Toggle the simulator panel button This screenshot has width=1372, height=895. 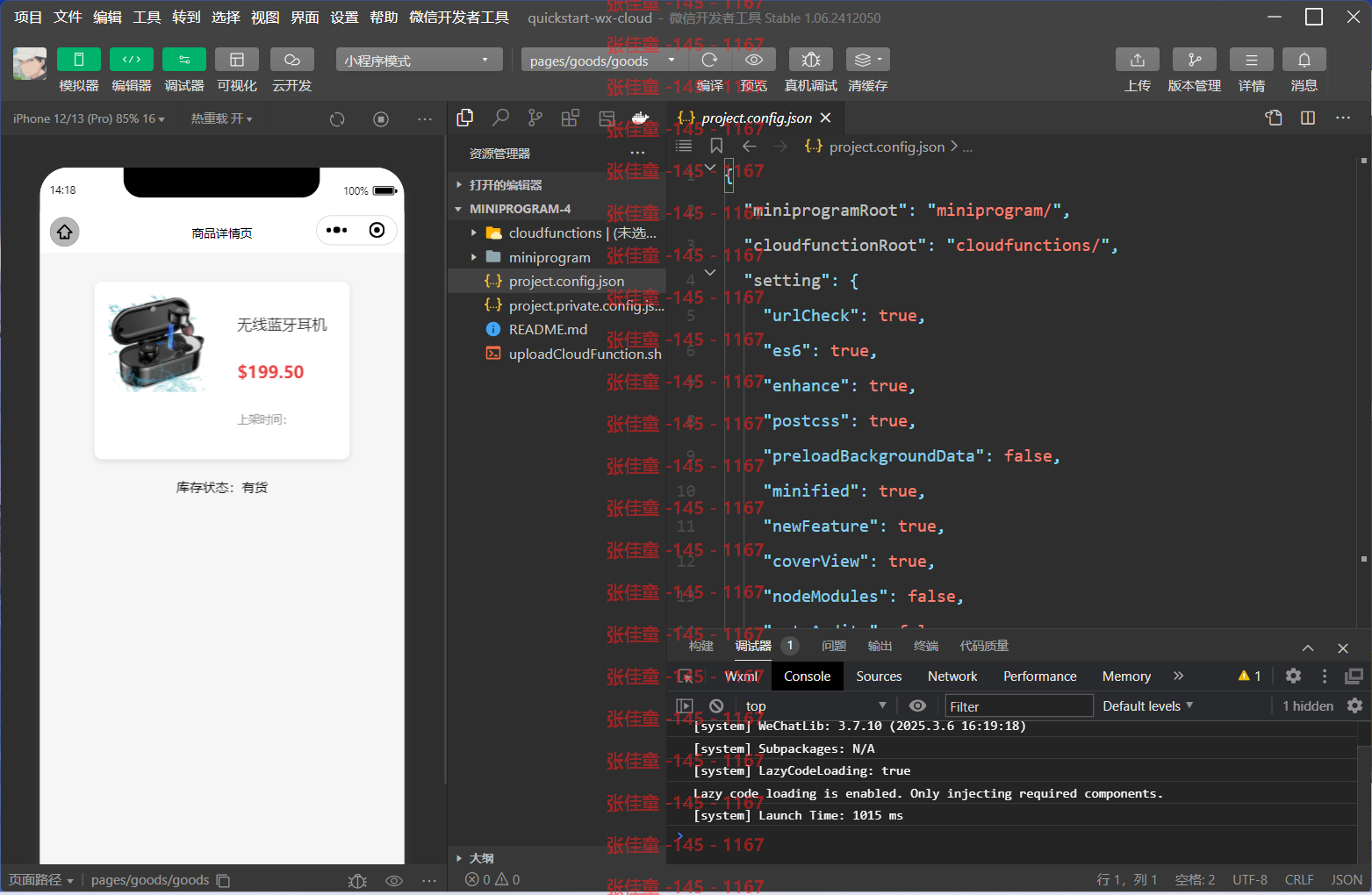pyautogui.click(x=79, y=60)
